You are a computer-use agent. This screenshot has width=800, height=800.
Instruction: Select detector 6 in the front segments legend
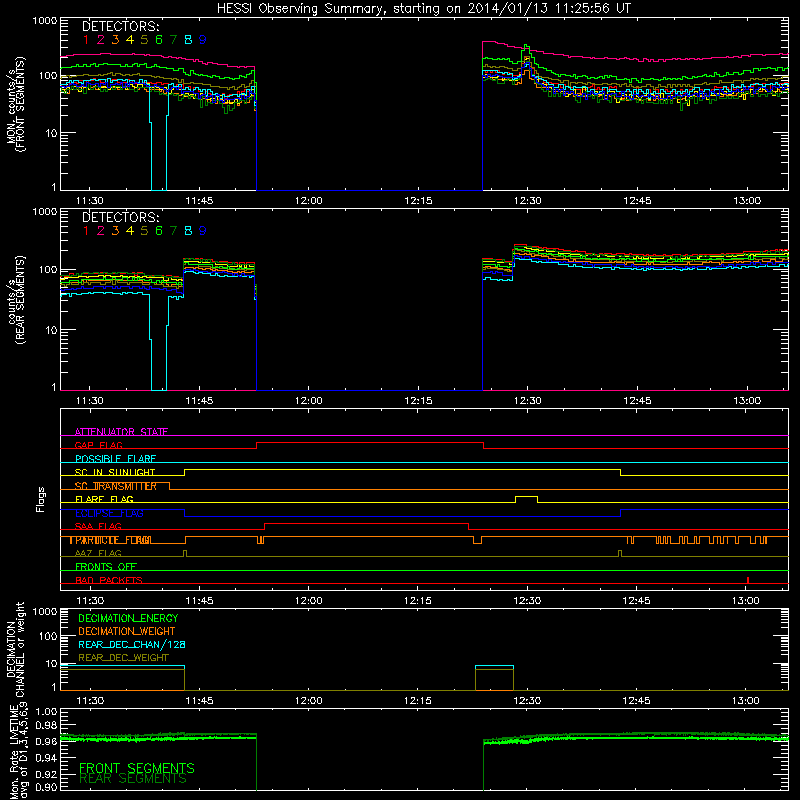[159, 40]
